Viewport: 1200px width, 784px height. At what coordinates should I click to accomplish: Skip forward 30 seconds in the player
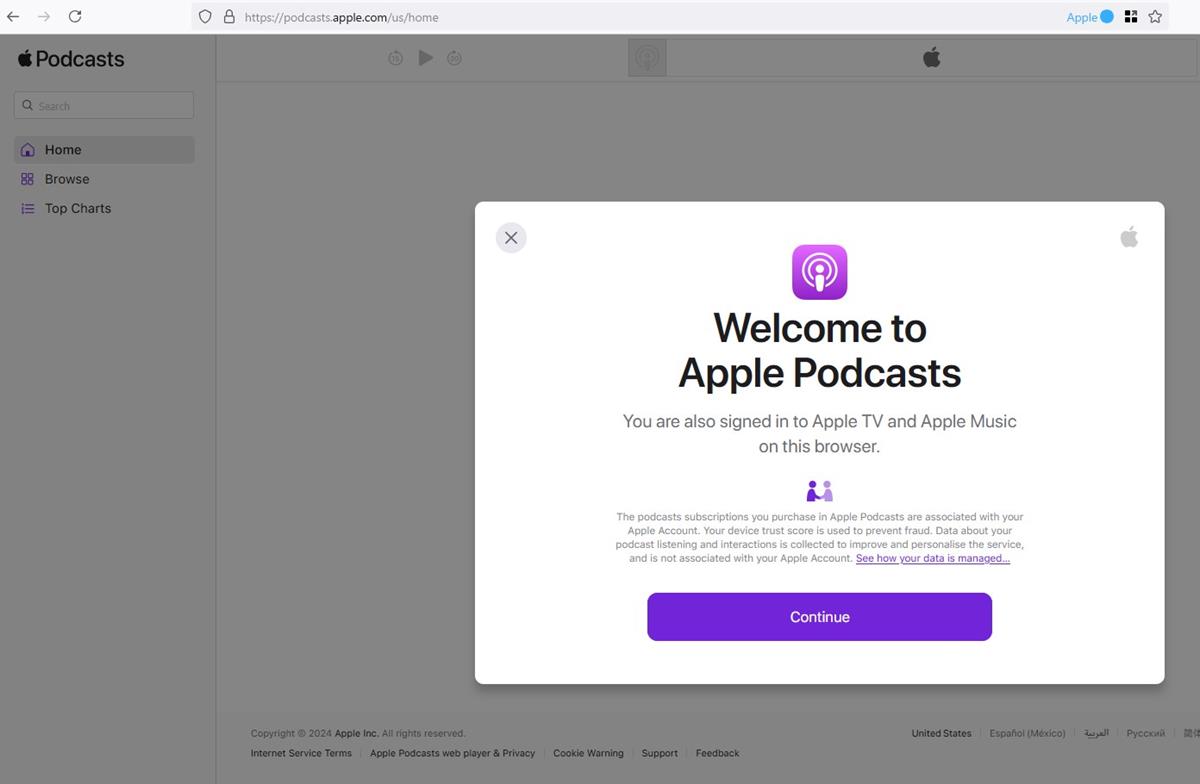click(454, 58)
